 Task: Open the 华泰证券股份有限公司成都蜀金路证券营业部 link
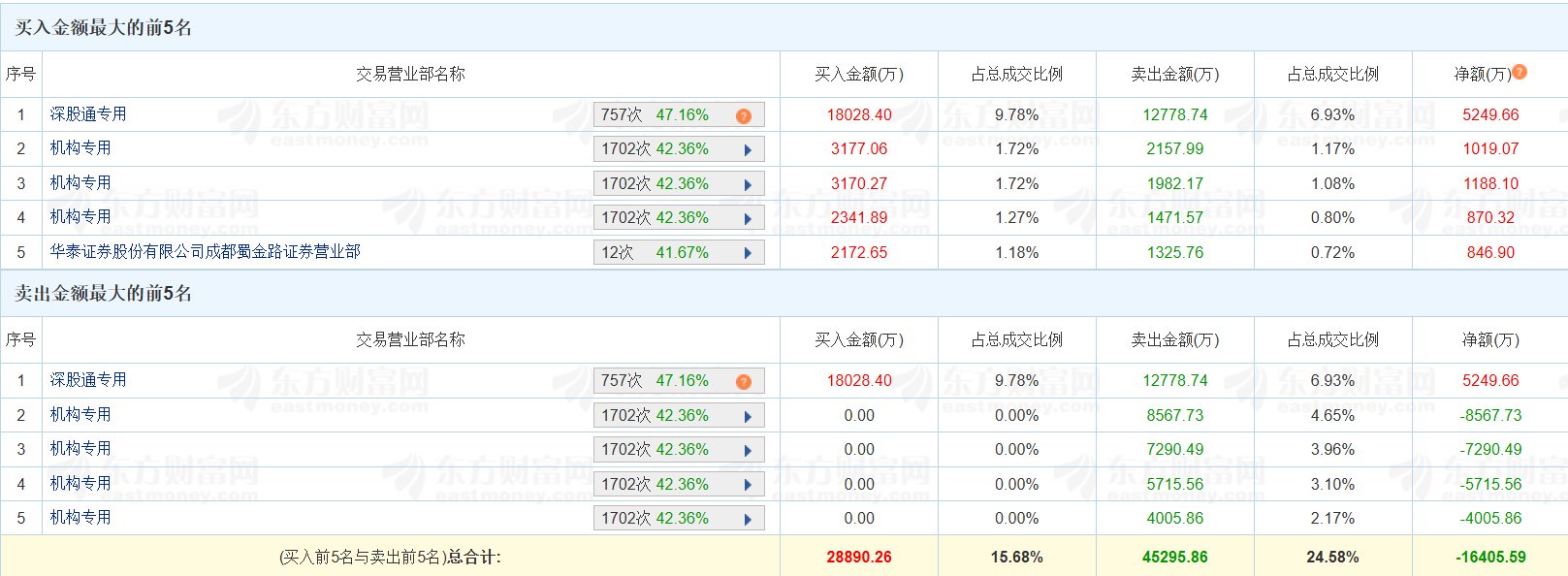tap(205, 252)
